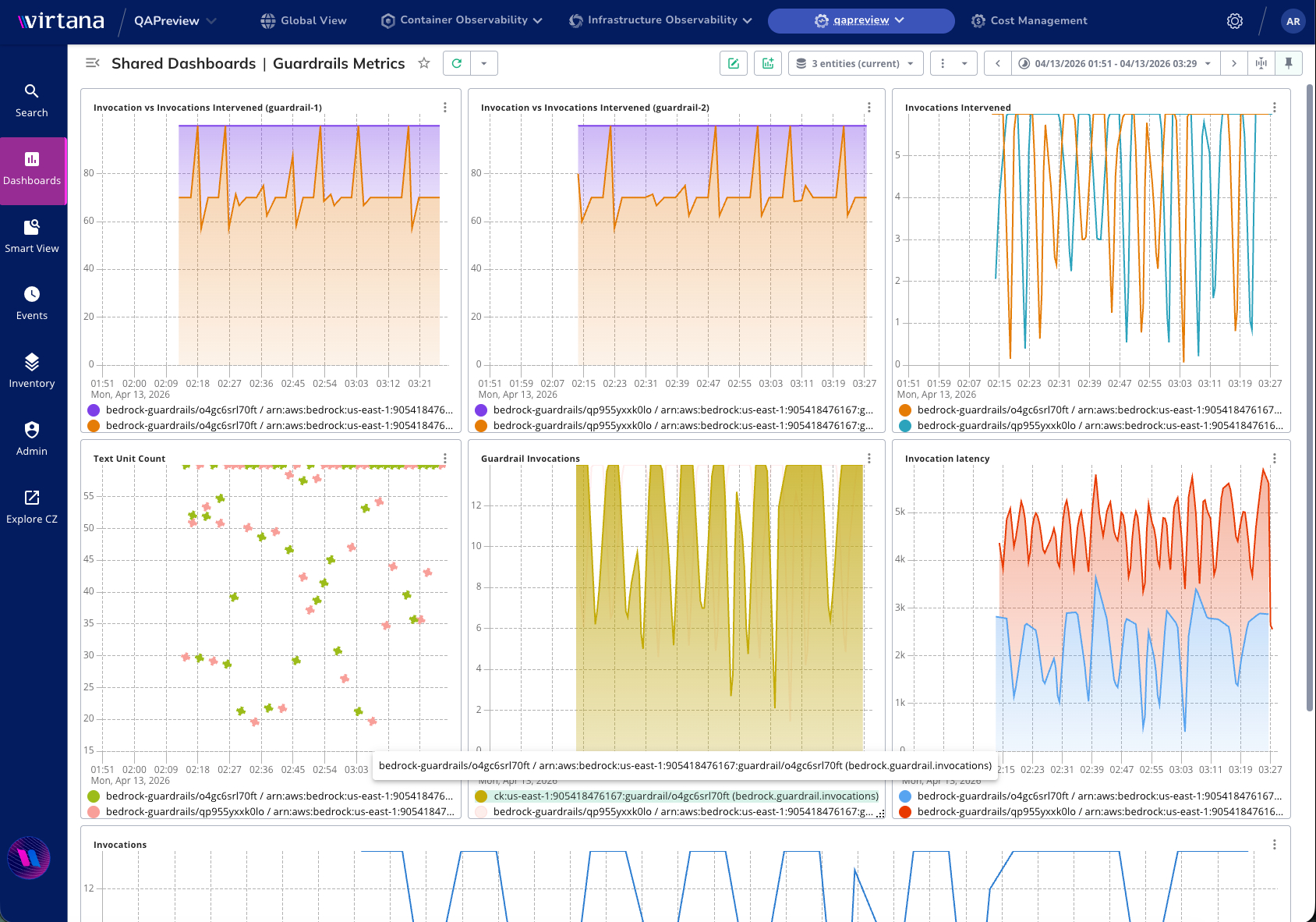
Task: Open the Global View menu item
Action: (303, 20)
